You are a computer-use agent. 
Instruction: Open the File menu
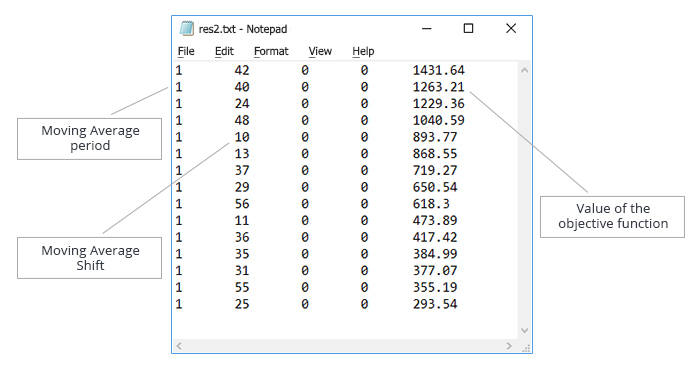tap(186, 51)
